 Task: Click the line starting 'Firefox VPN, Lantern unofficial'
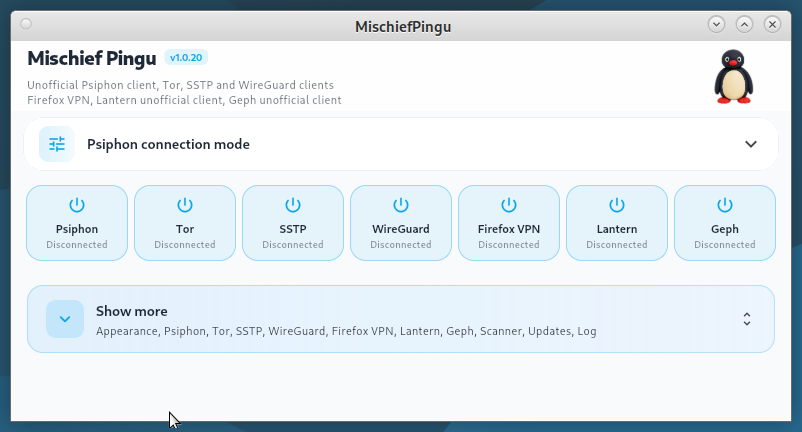184,100
